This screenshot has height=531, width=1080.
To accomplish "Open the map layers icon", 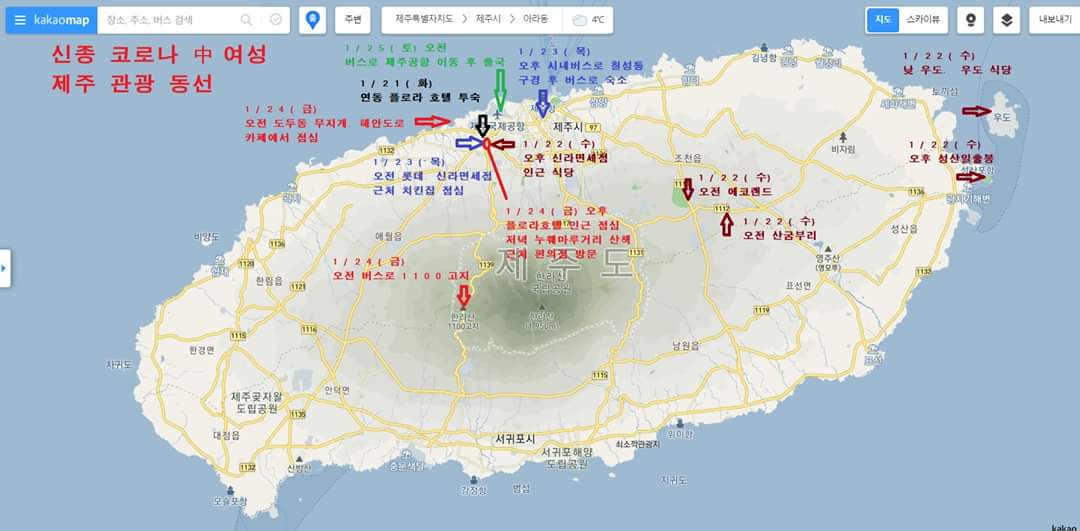I will click(1007, 20).
